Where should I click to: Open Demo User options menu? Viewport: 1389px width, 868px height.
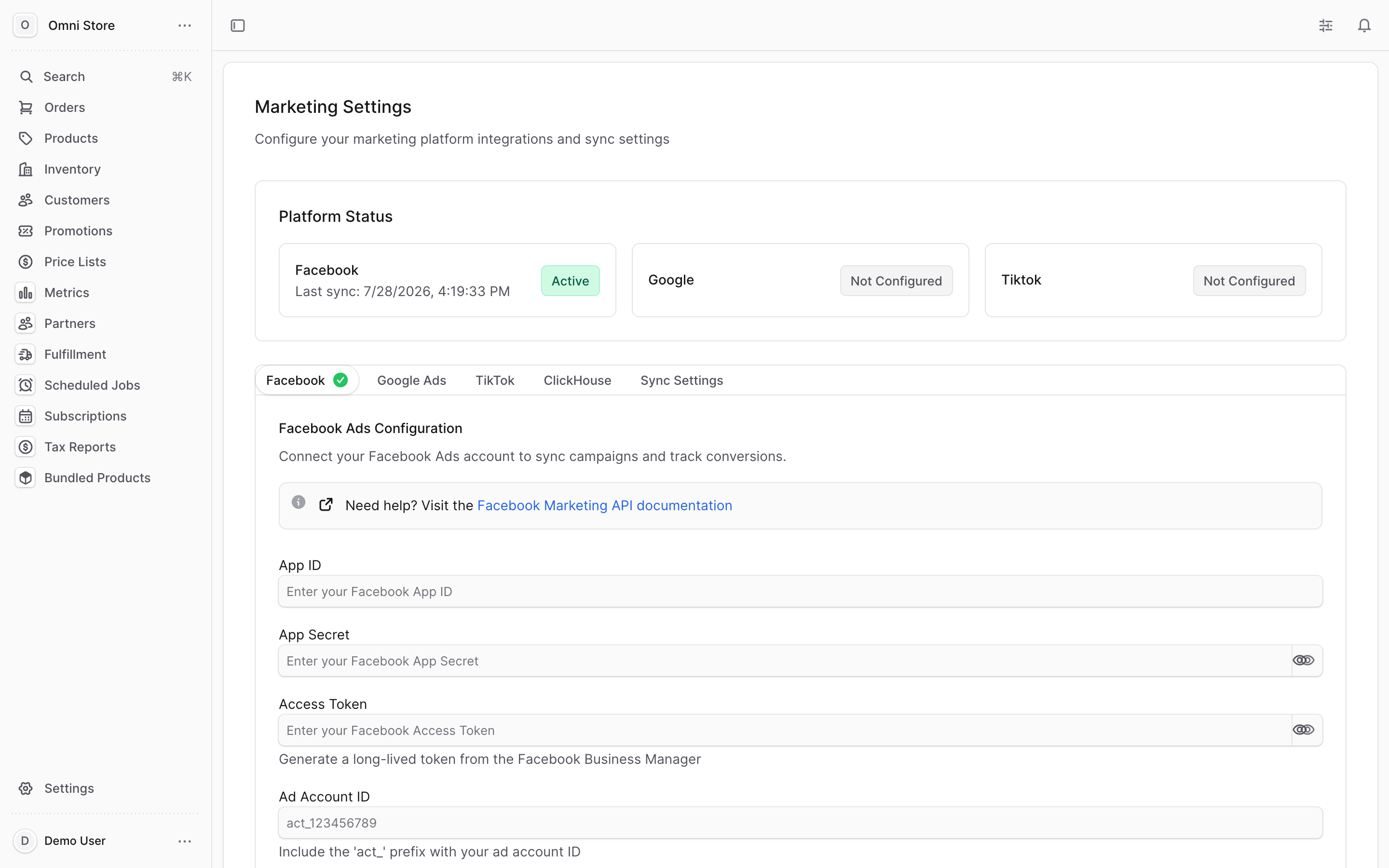coord(185,841)
